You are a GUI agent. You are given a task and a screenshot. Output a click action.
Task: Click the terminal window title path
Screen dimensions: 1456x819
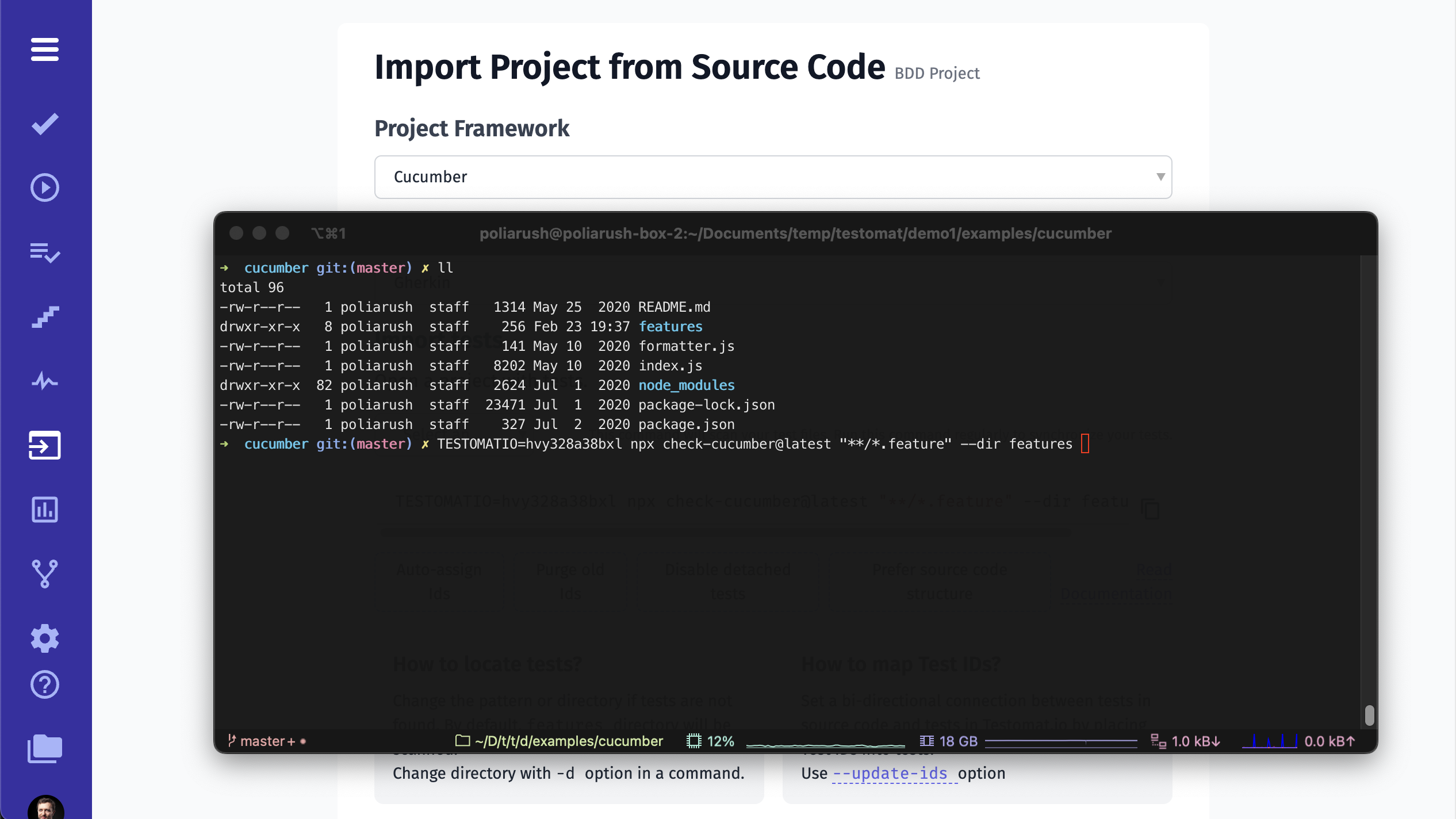click(x=795, y=234)
